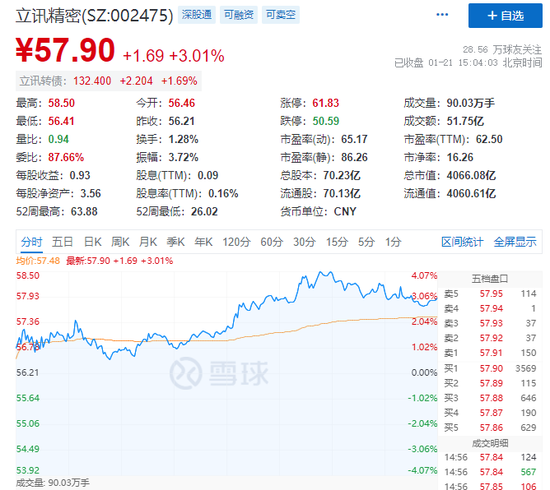Screen dimensions: 550x490
Task: Click the 成交量 value 90.03万手 in stats
Action: (470, 103)
